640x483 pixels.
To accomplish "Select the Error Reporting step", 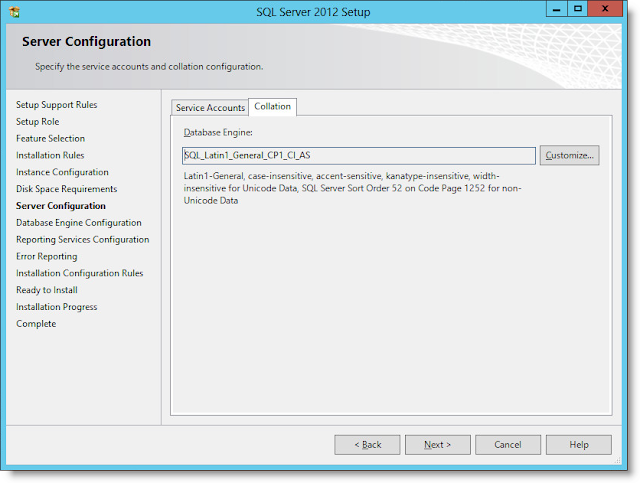I will click(47, 256).
